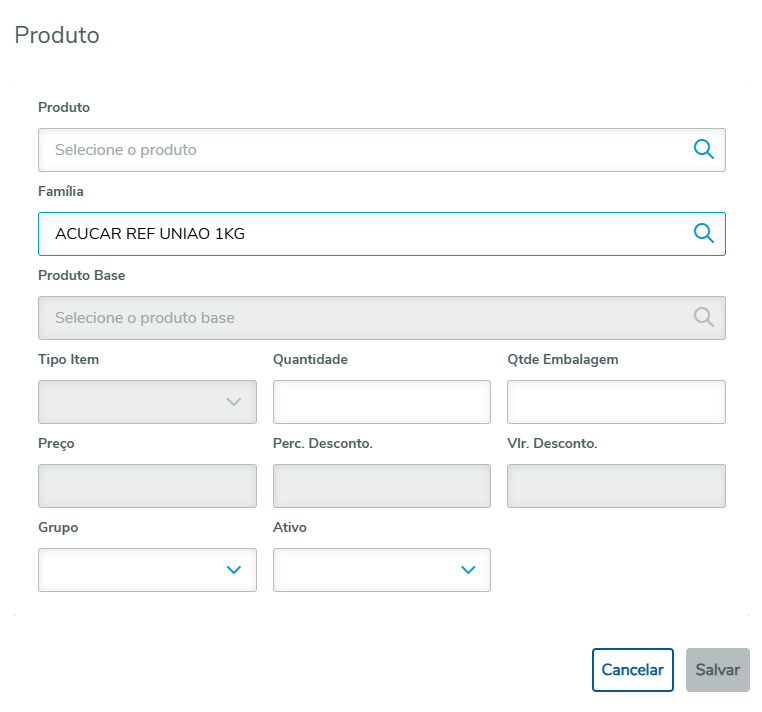Open the Ativo dropdown

[381, 570]
